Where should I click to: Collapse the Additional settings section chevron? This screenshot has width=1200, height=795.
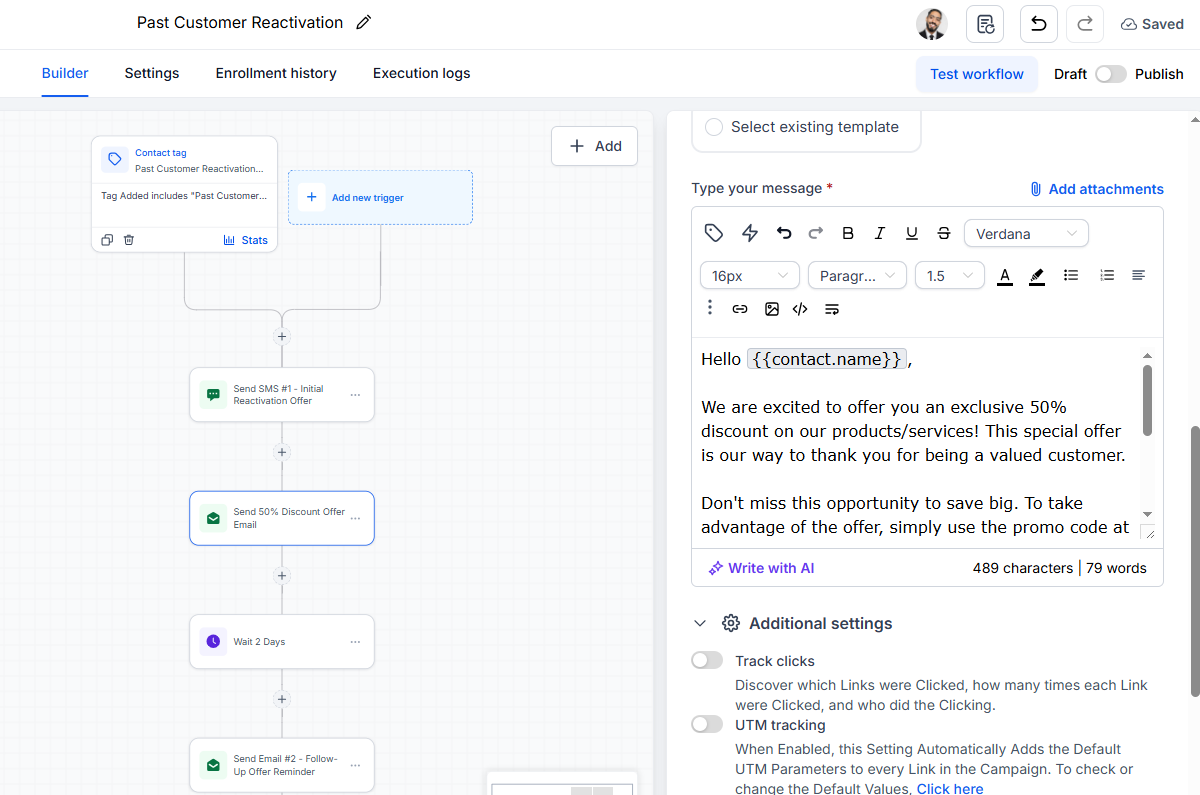700,623
